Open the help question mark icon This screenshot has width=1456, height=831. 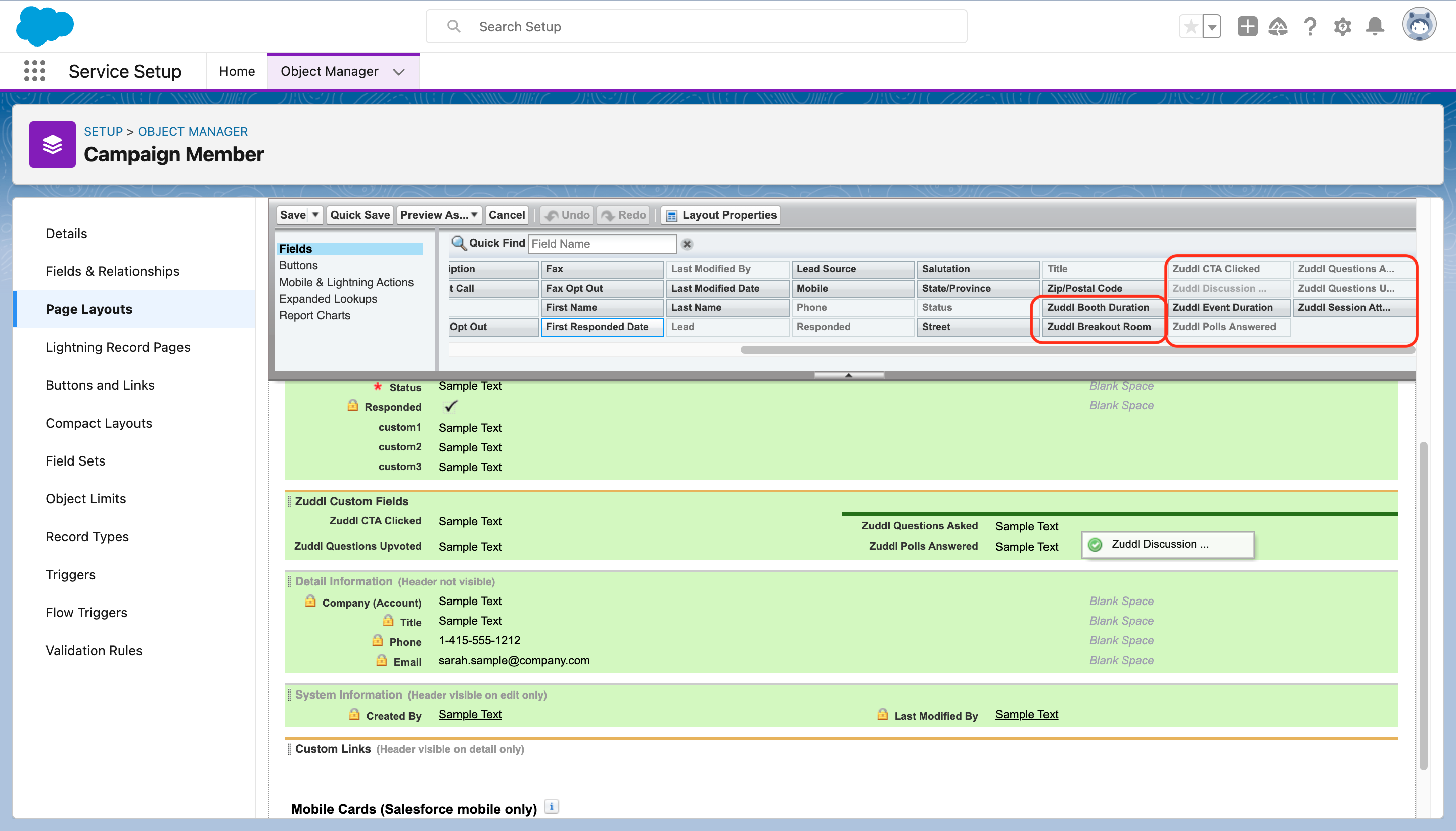pyautogui.click(x=1310, y=26)
